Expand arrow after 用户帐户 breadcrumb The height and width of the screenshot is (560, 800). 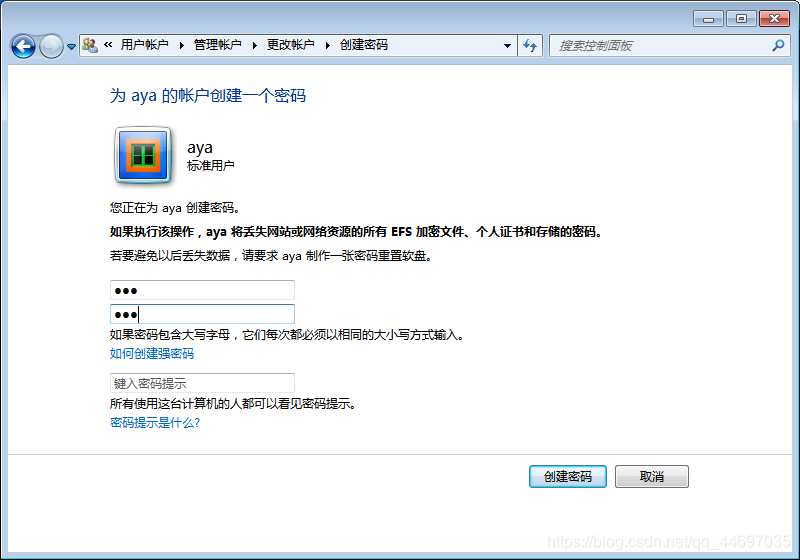point(182,45)
